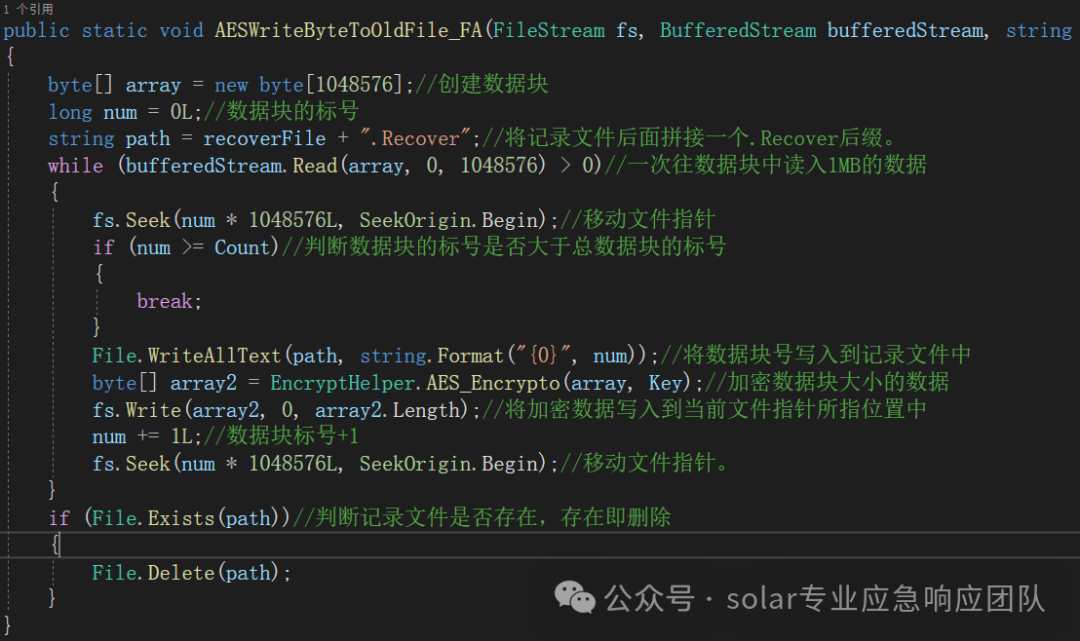The width and height of the screenshot is (1080, 641).
Task: Click the string.Format call
Action: (x=432, y=356)
